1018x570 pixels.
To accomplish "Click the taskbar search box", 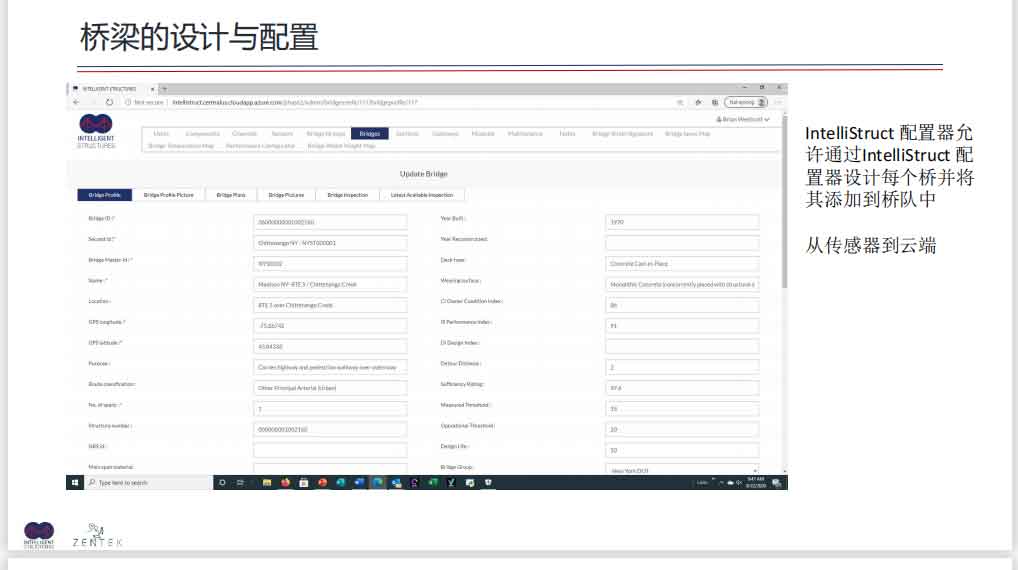I will click(x=148, y=482).
